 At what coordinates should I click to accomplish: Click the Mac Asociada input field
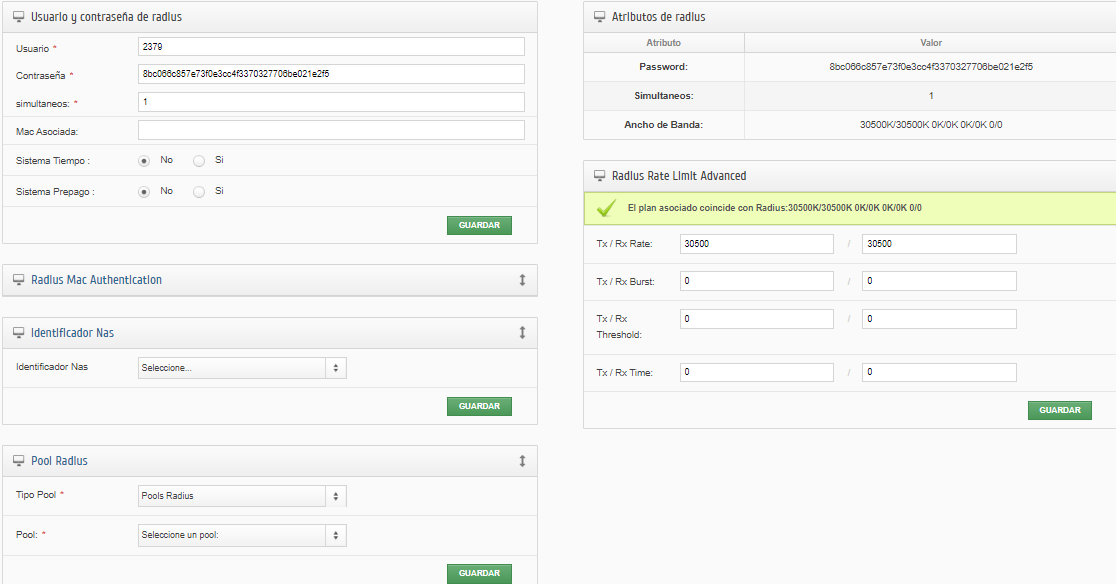pyautogui.click(x=330, y=129)
